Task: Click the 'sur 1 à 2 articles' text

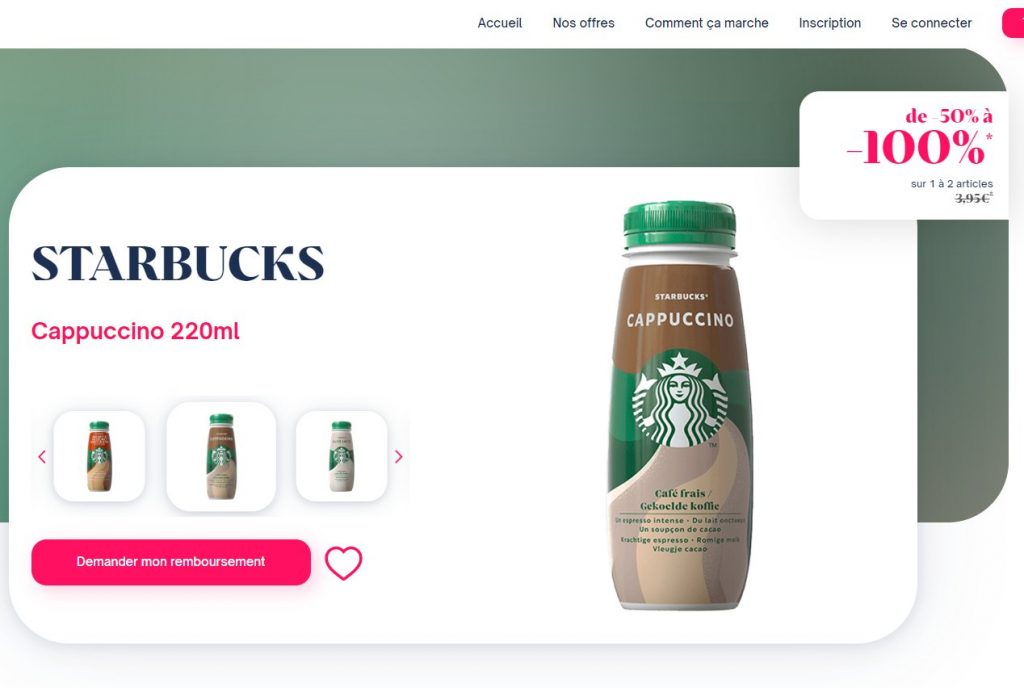Action: (952, 183)
